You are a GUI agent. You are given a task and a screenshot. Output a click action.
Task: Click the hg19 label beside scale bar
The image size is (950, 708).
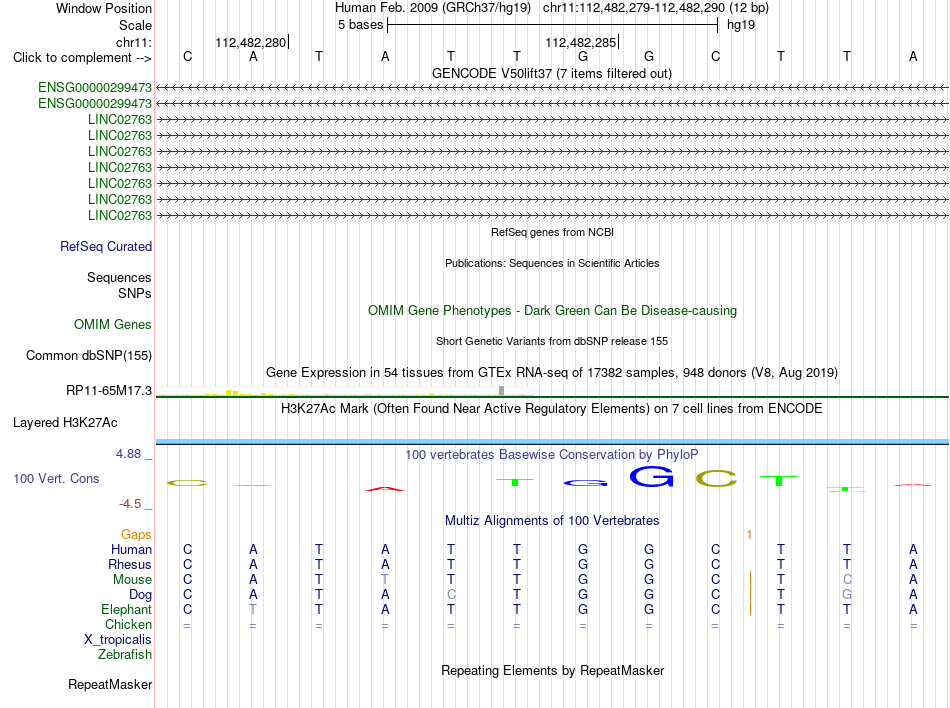741,25
